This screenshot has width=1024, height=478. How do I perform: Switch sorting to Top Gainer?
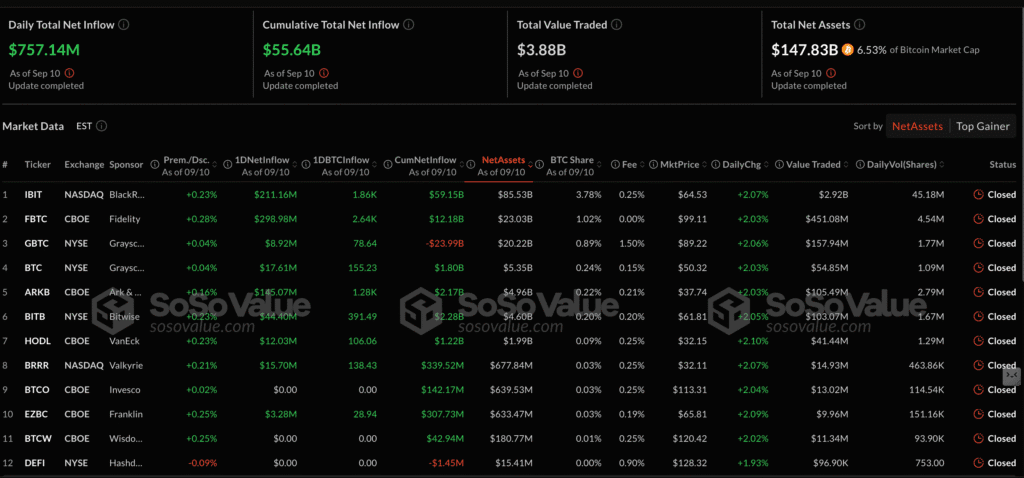(x=982, y=127)
